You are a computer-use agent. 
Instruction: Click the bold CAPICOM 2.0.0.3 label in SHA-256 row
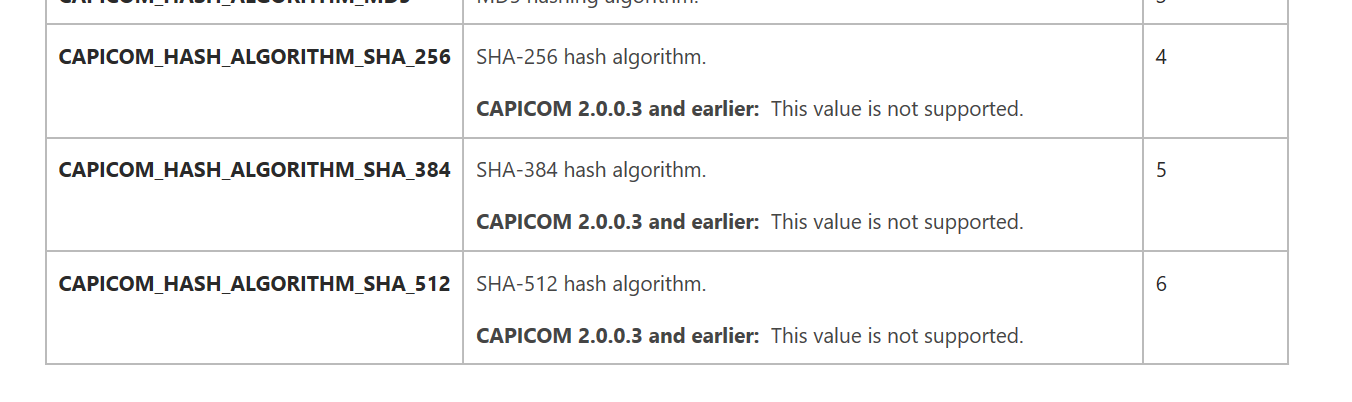[617, 109]
